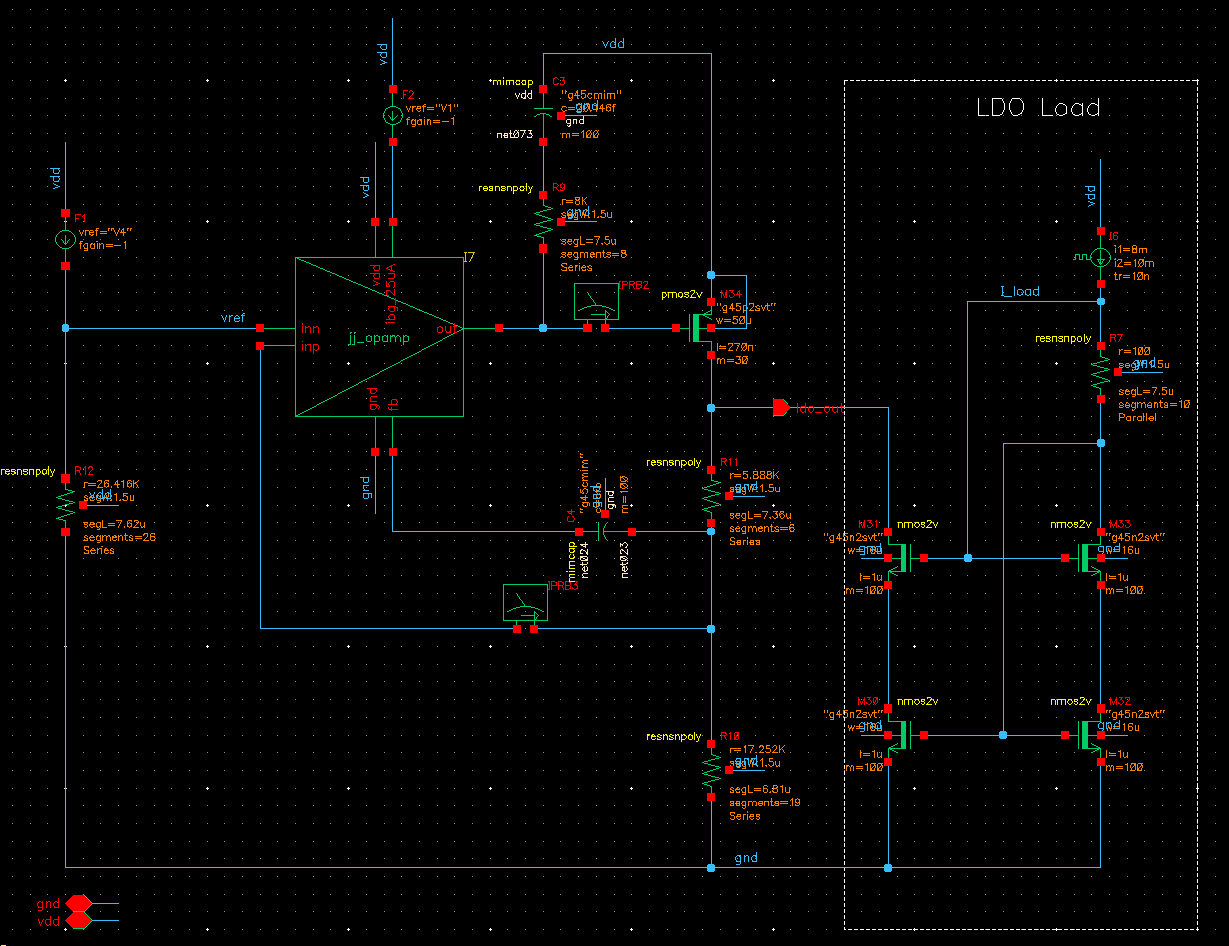Select resistor R11 zigzag symbol

[711, 495]
